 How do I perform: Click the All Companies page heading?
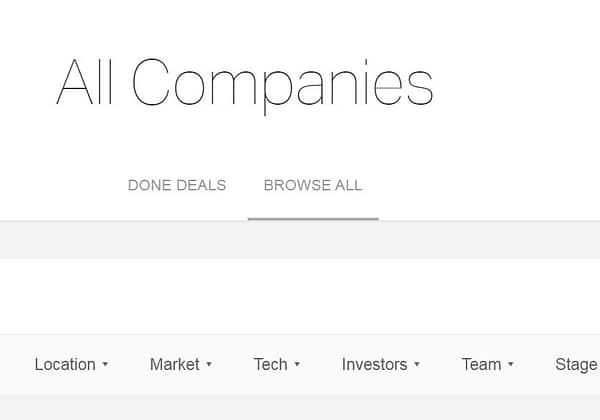pos(245,82)
